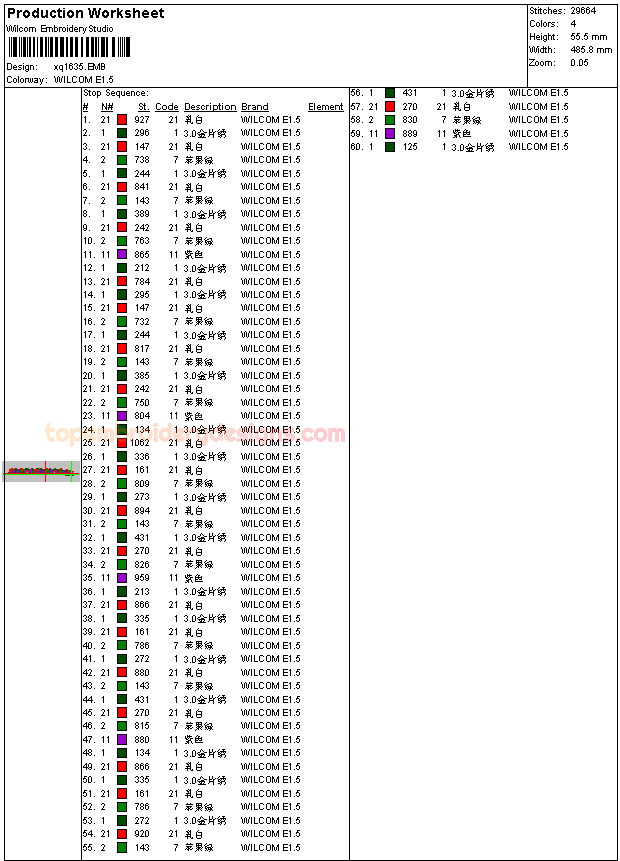
Task: Click stitch count '826' in row 34
Action: [x=142, y=564]
